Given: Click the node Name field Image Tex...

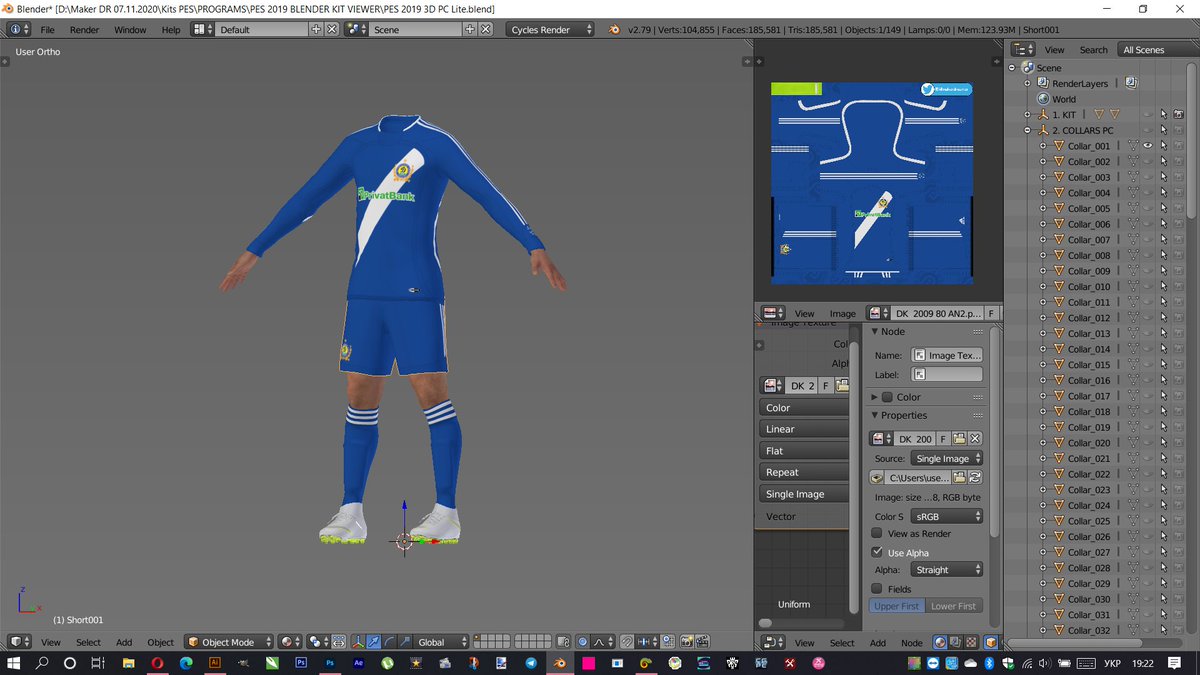Looking at the screenshot, I should click(947, 355).
